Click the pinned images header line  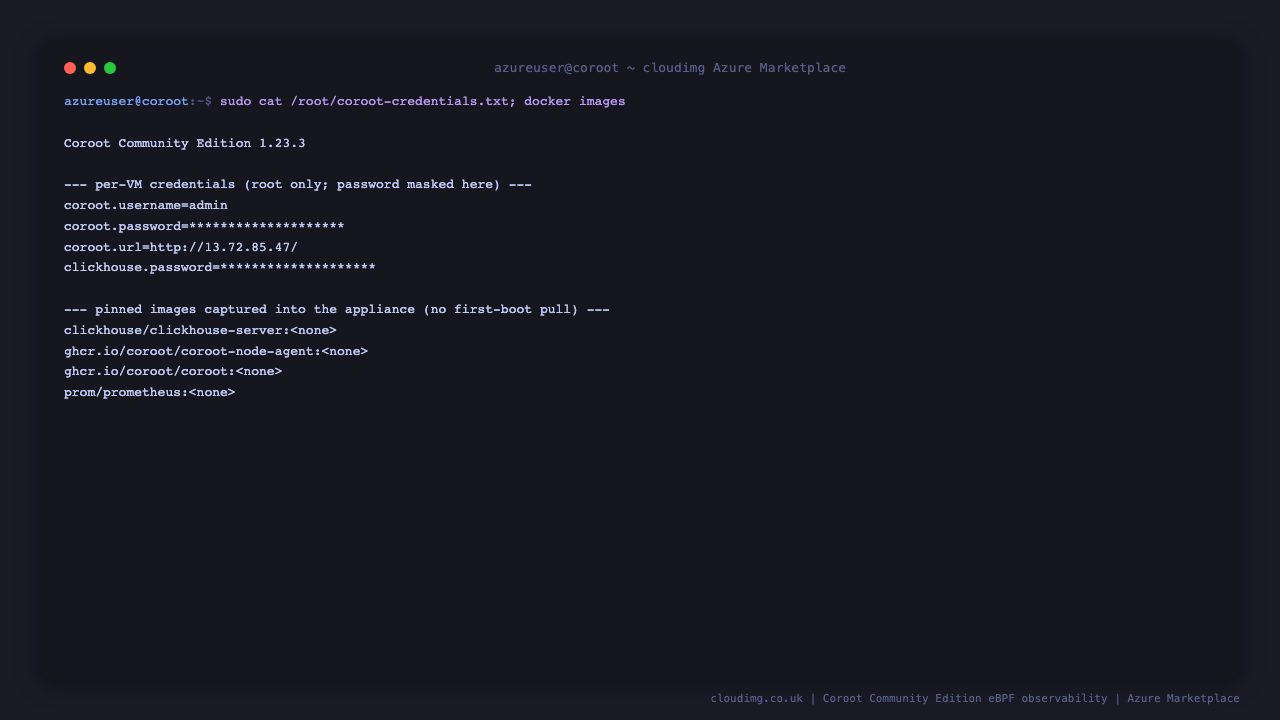[x=337, y=310]
